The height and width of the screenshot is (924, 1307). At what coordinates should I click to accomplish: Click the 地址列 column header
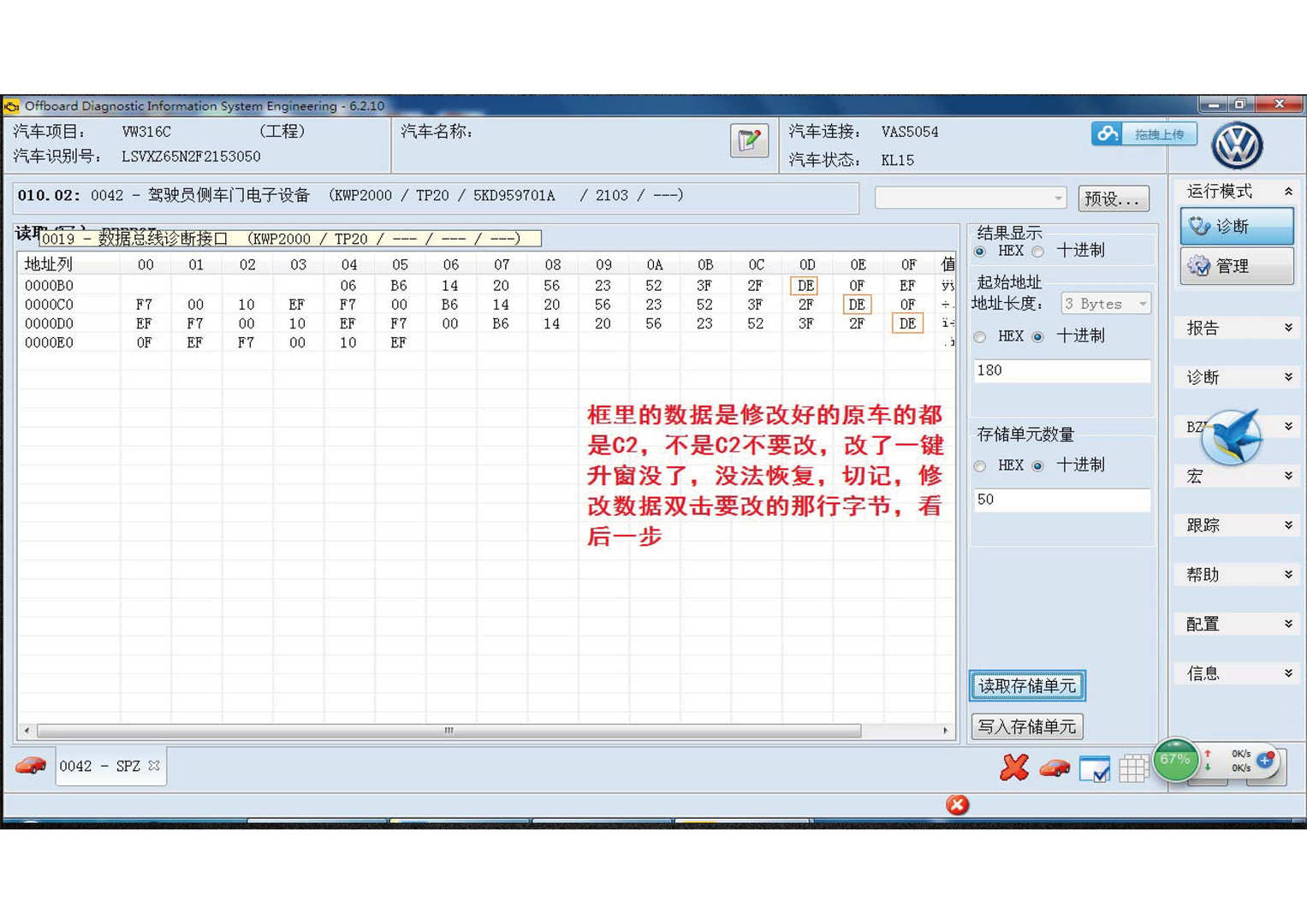tap(49, 264)
